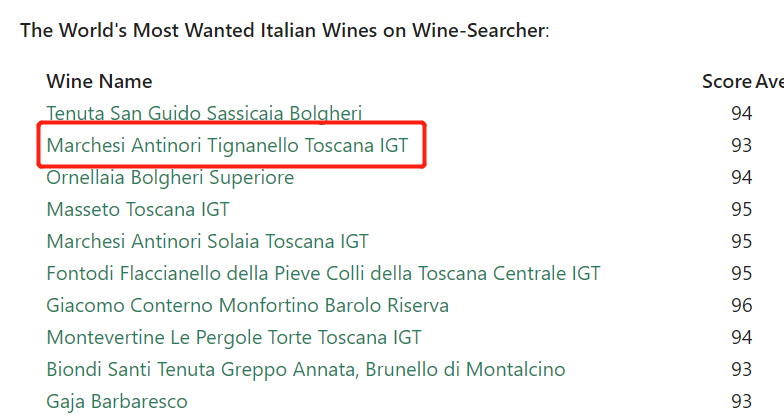Open Marchesi Antinori Tignanello Toscana IGT link
784x419 pixels.
click(228, 146)
